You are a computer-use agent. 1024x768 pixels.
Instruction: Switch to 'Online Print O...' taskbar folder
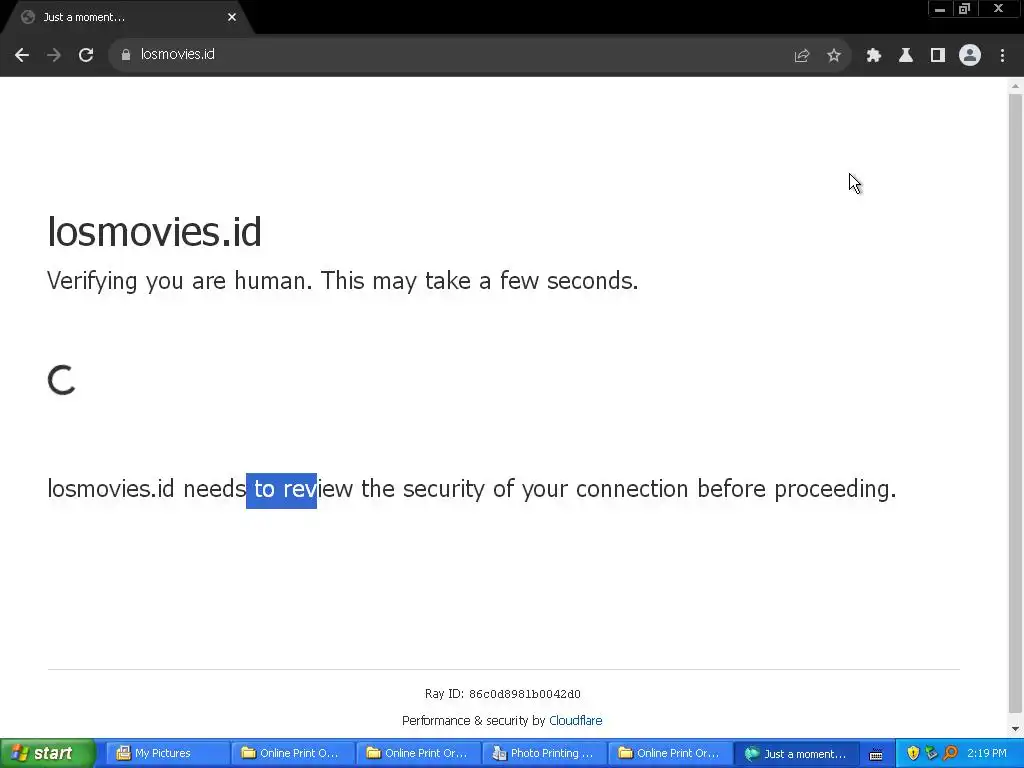[292, 753]
